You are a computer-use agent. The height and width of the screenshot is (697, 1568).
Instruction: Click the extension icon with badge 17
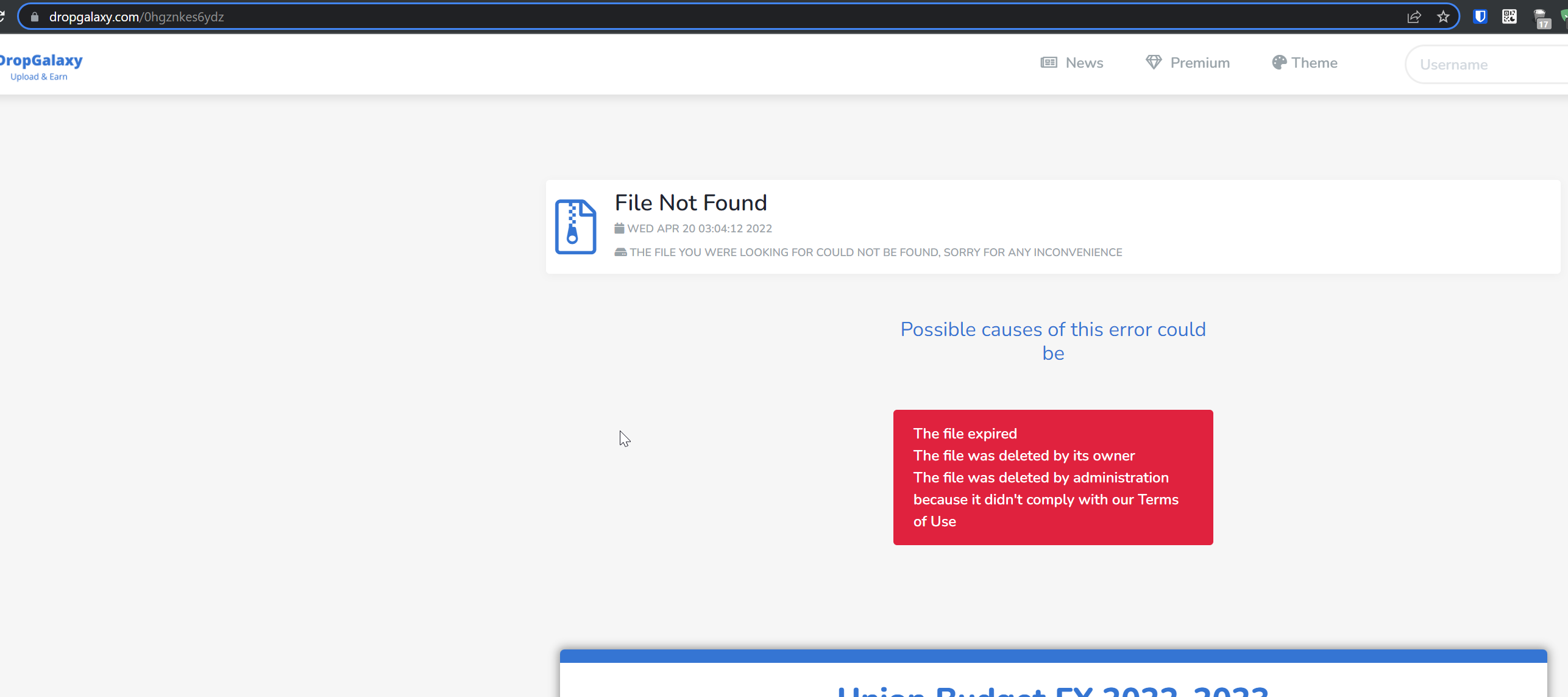point(1543,18)
